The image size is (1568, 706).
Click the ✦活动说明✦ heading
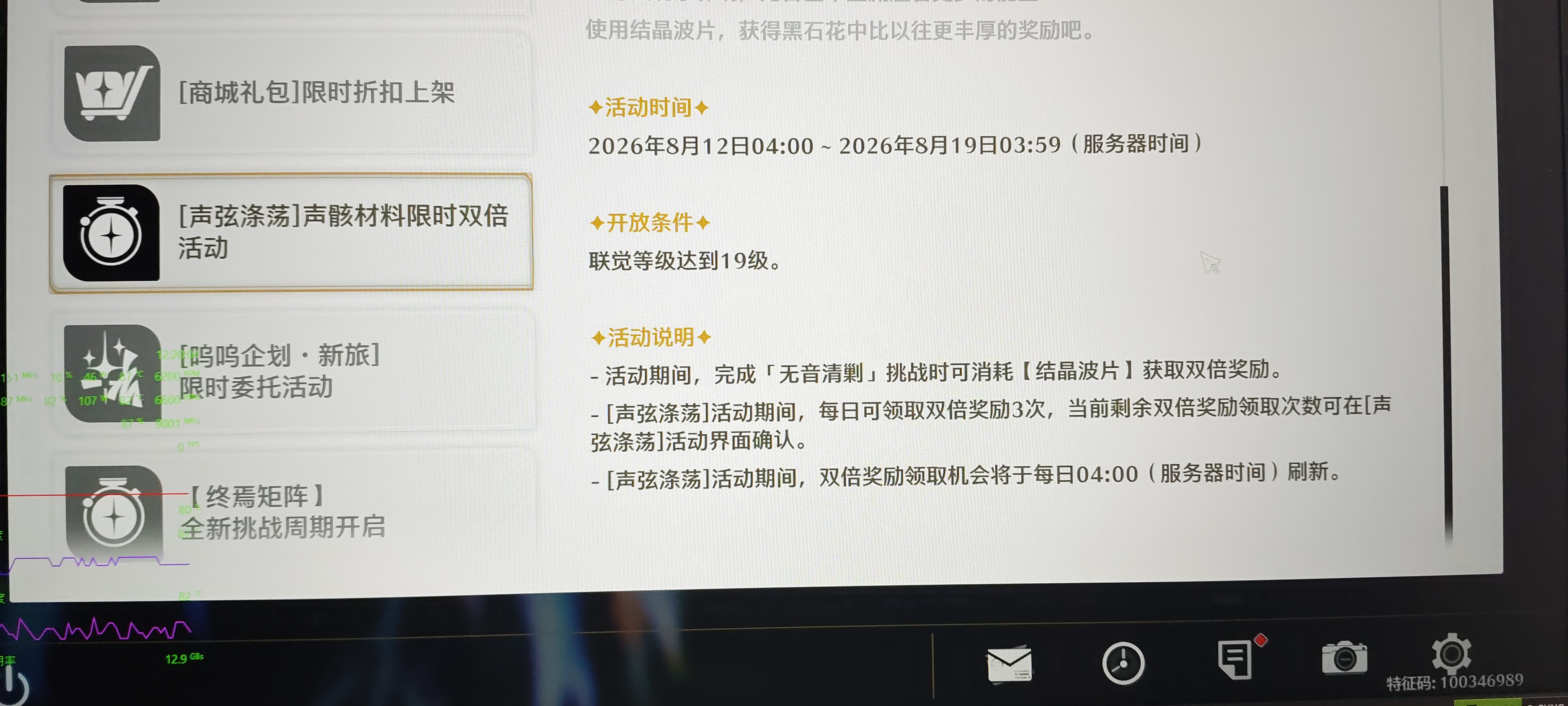point(651,337)
